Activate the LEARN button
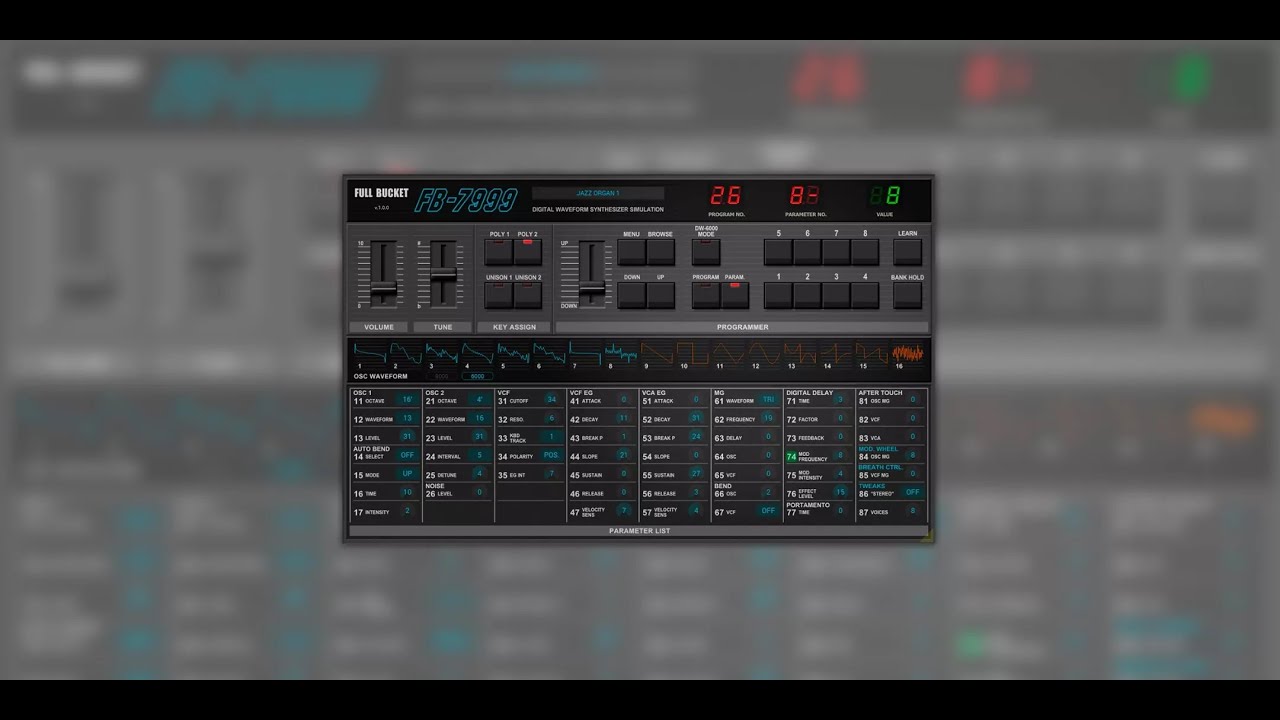Screen dimensions: 1280x720 [907, 251]
